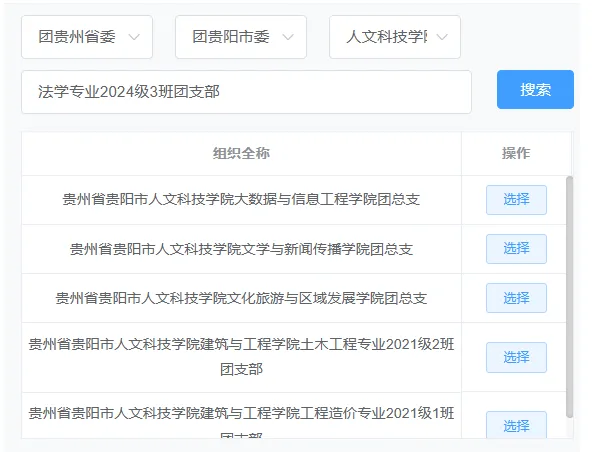
Task: Select 大数据与信息工程学院团总支 via its 选择 button
Action: 516,200
